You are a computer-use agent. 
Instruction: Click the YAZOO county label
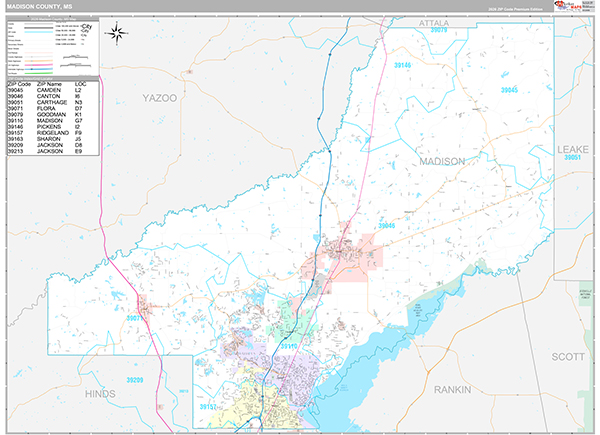pyautogui.click(x=158, y=98)
